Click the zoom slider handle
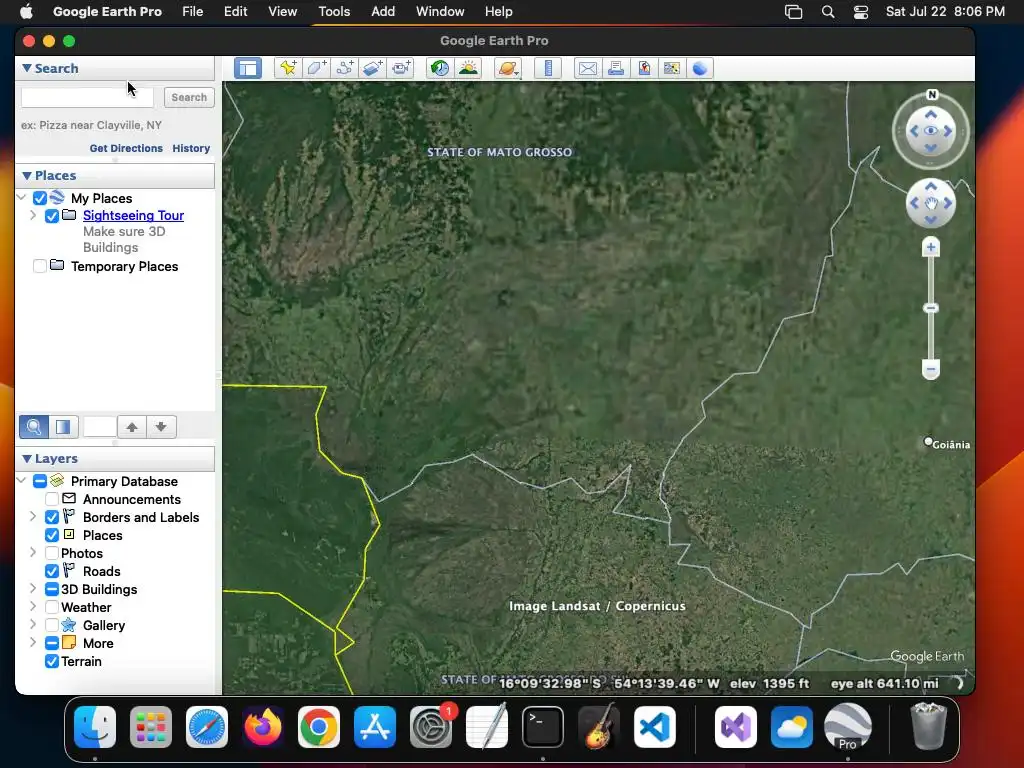Screen dimensions: 1024x768 coord(931,308)
